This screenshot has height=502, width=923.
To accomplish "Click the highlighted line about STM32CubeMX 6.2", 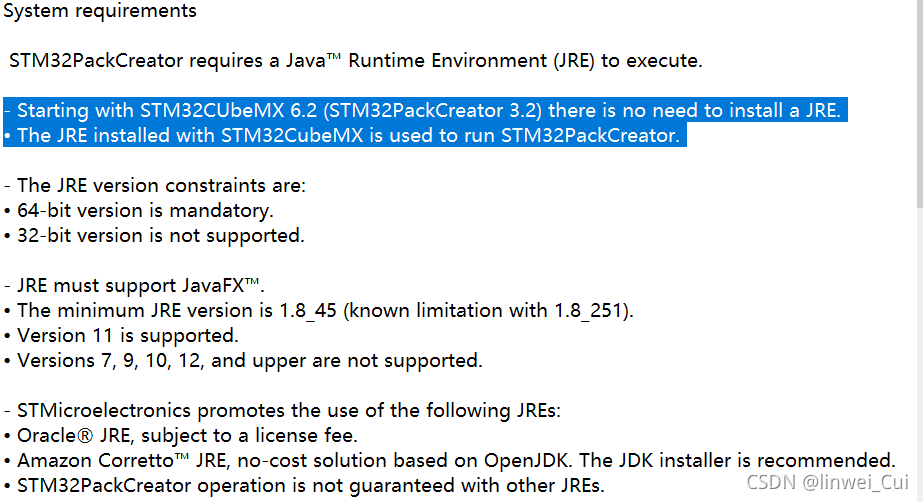I will click(425, 110).
